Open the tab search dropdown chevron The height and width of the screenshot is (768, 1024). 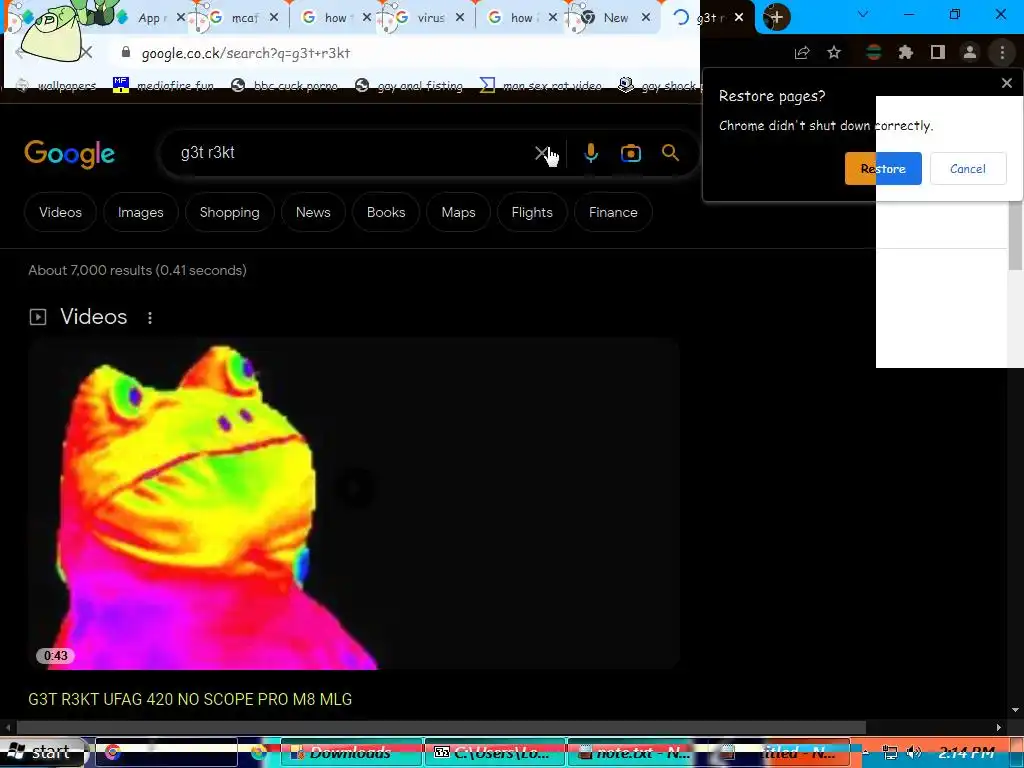pos(863,14)
